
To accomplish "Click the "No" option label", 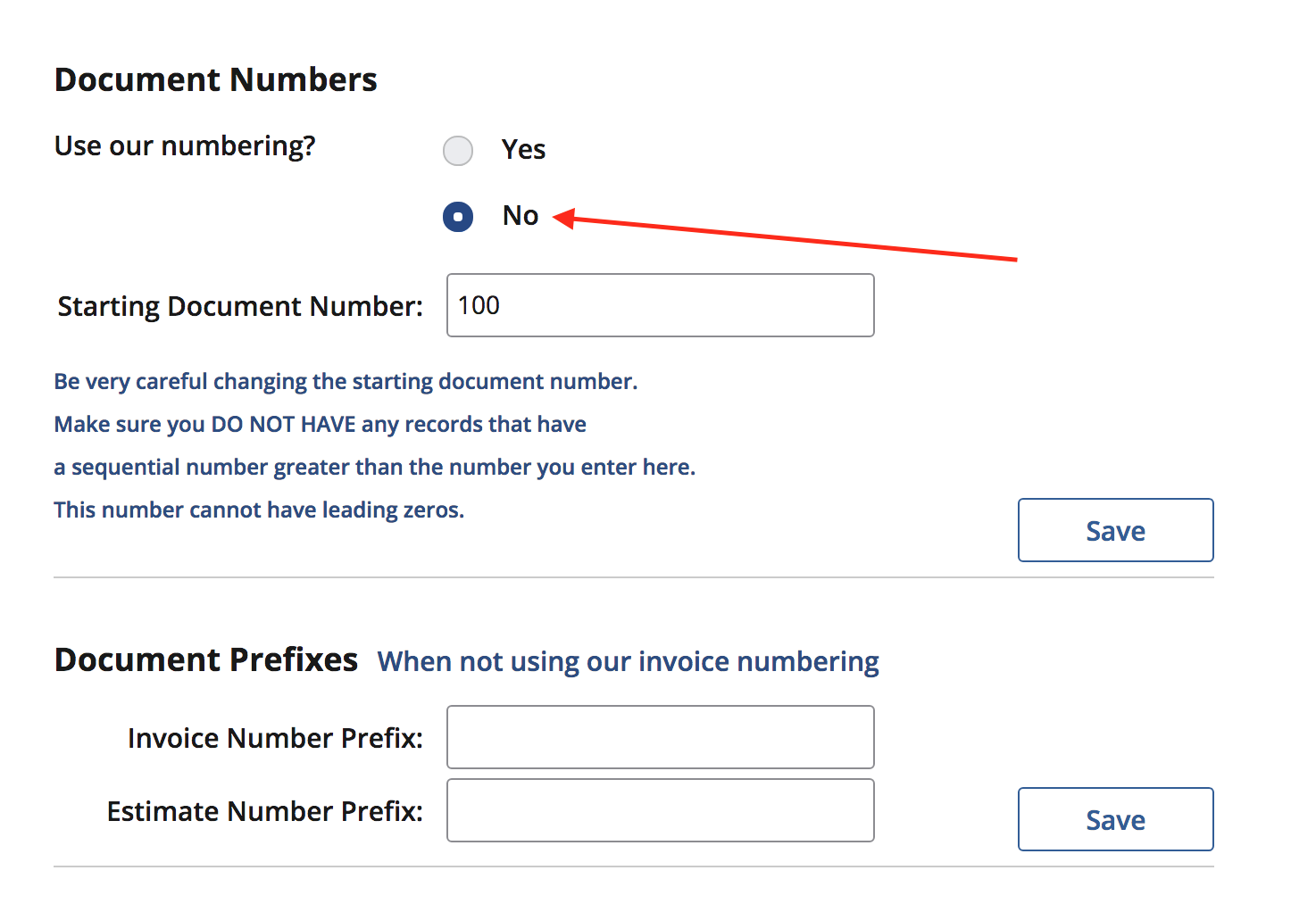I will (521, 216).
